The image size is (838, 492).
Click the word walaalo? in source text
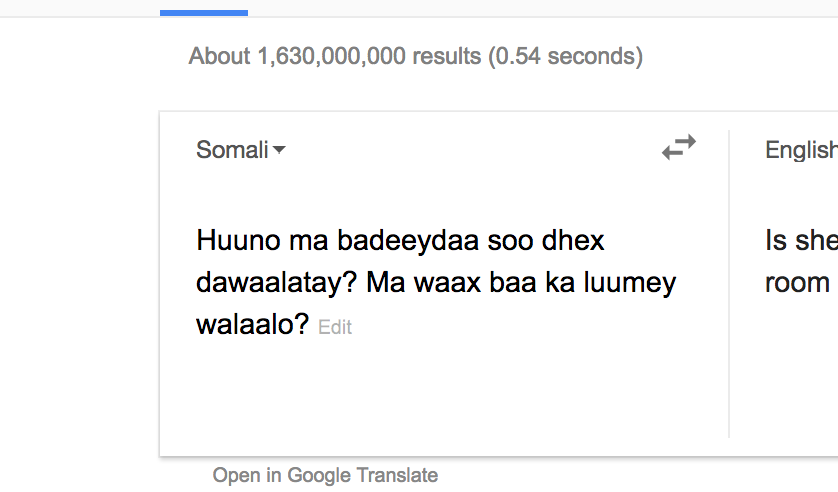click(252, 324)
